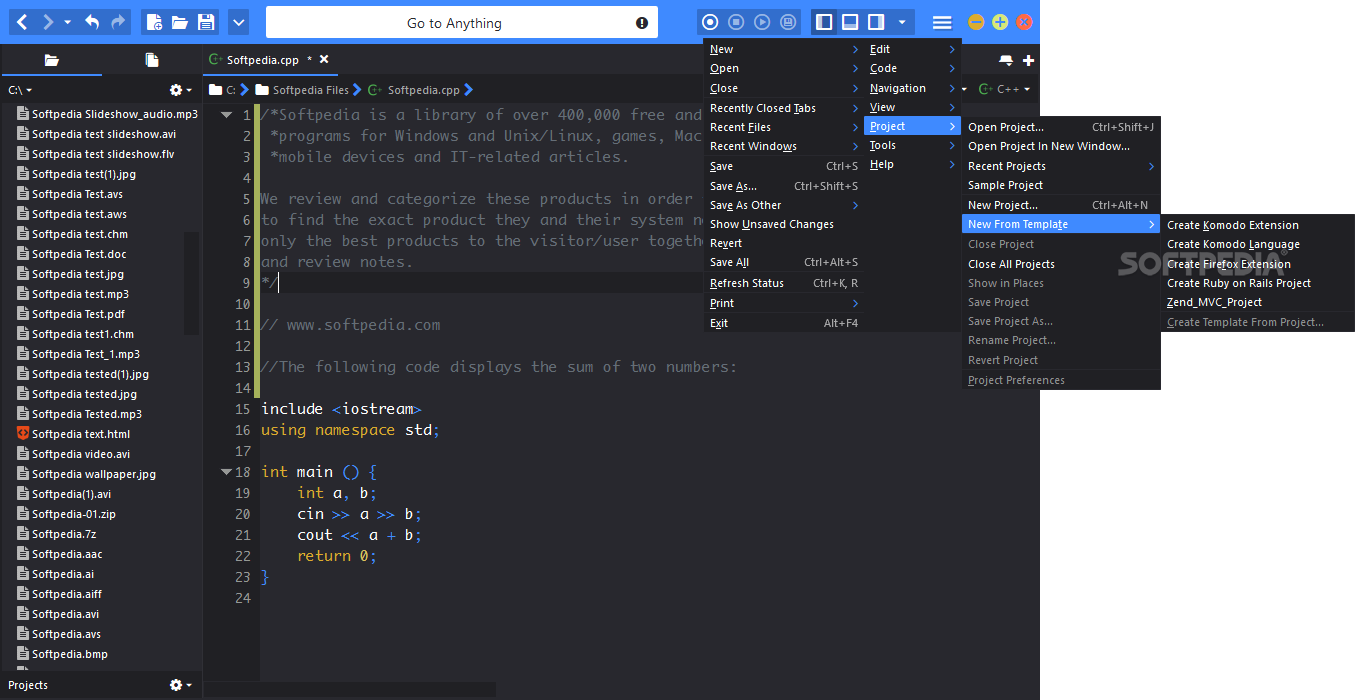Click Sample Project menu entry
1355x700 pixels.
[x=1061, y=185]
